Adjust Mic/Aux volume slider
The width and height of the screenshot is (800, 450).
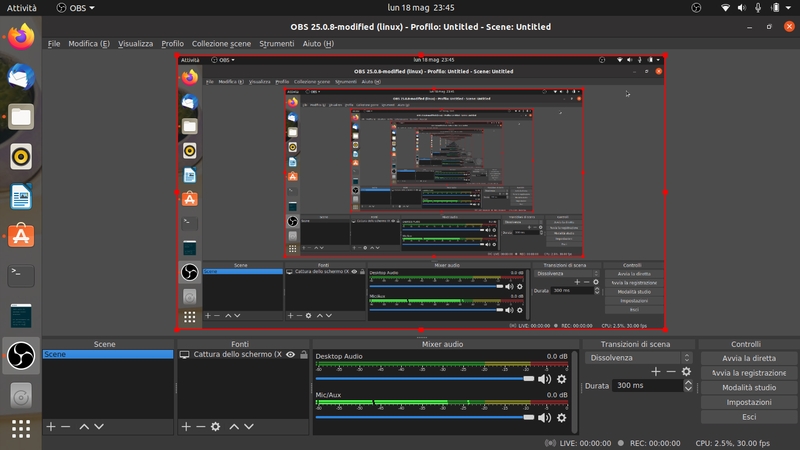(424, 417)
